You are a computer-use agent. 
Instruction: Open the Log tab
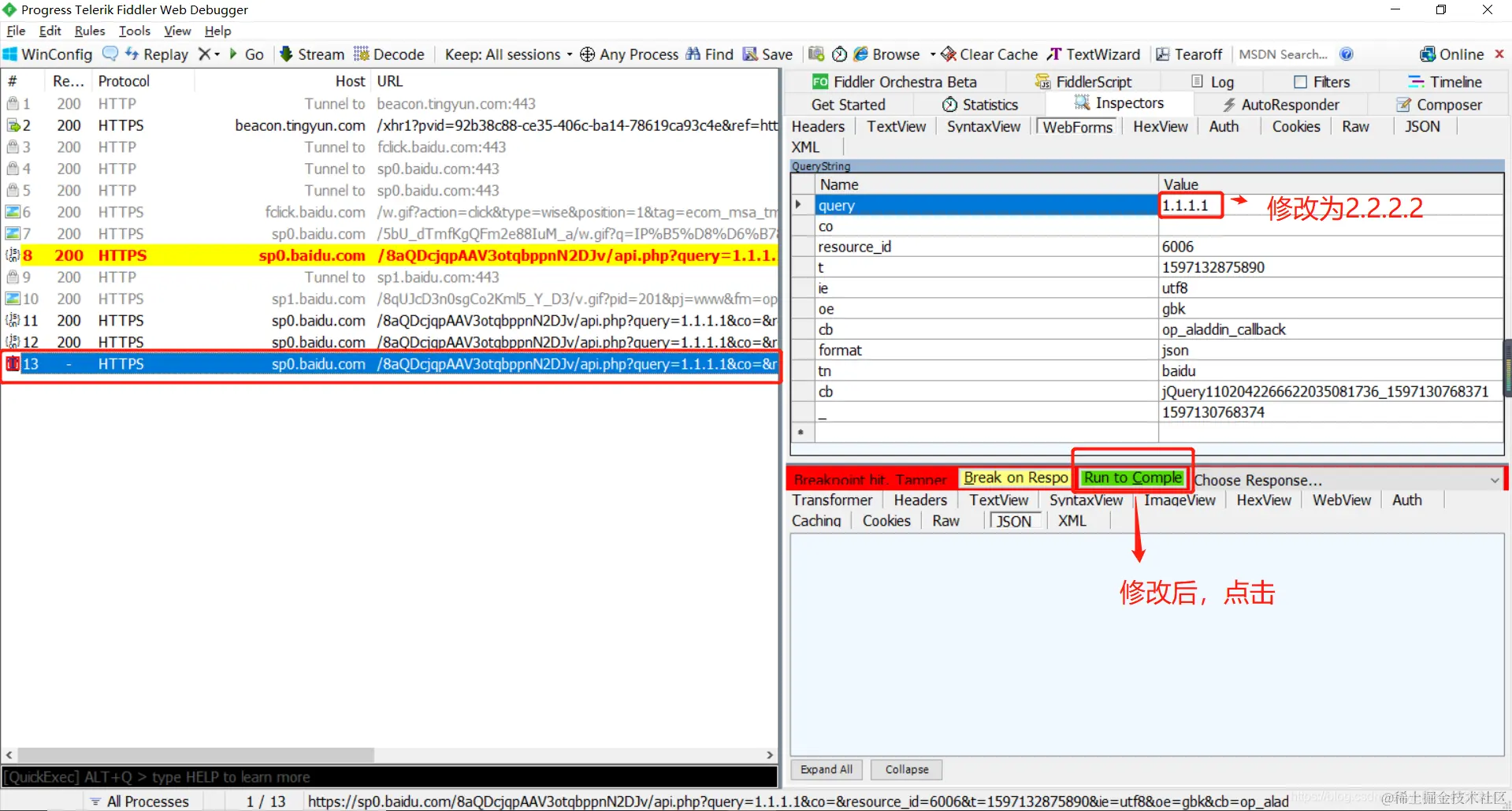tap(1213, 82)
